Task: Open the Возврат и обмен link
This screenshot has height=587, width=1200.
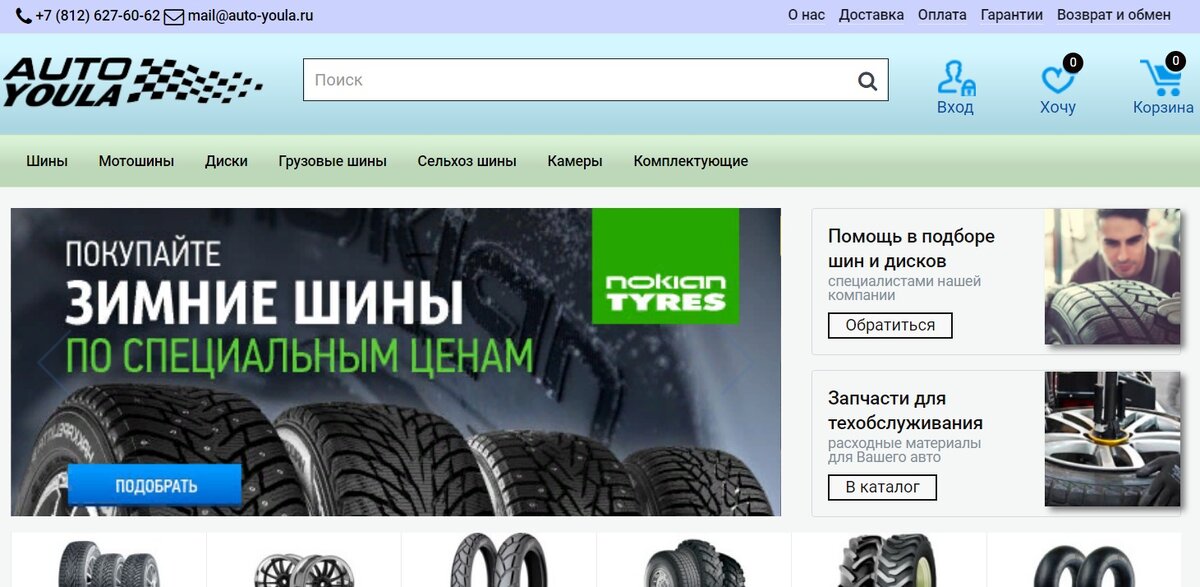Action: pos(1114,15)
